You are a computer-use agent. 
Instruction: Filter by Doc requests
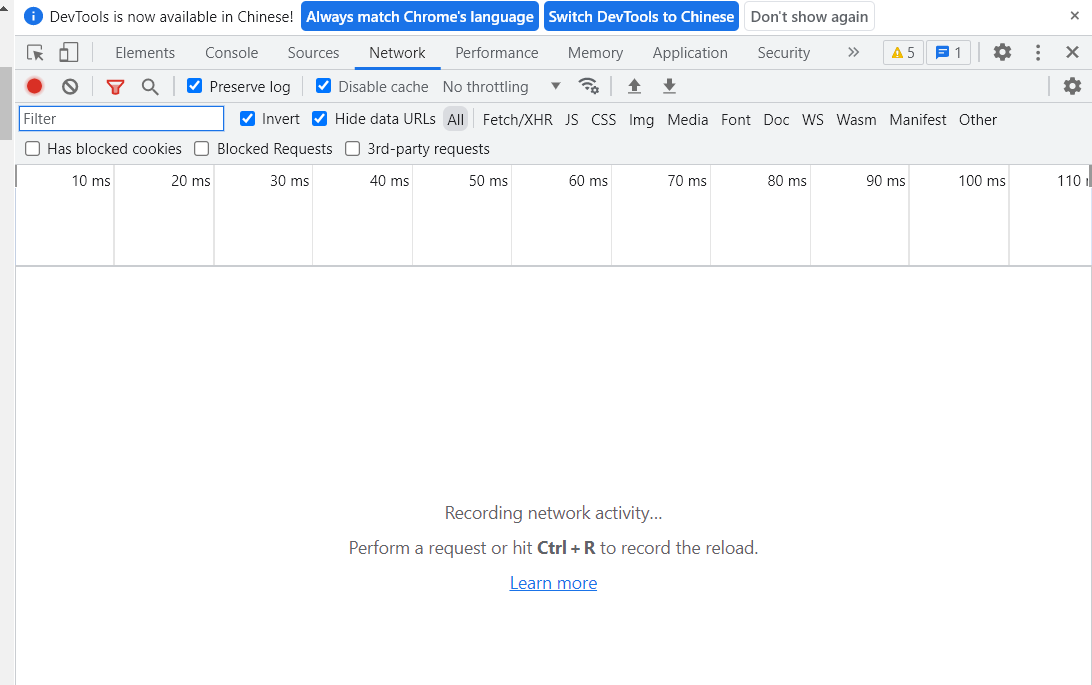[x=776, y=119]
